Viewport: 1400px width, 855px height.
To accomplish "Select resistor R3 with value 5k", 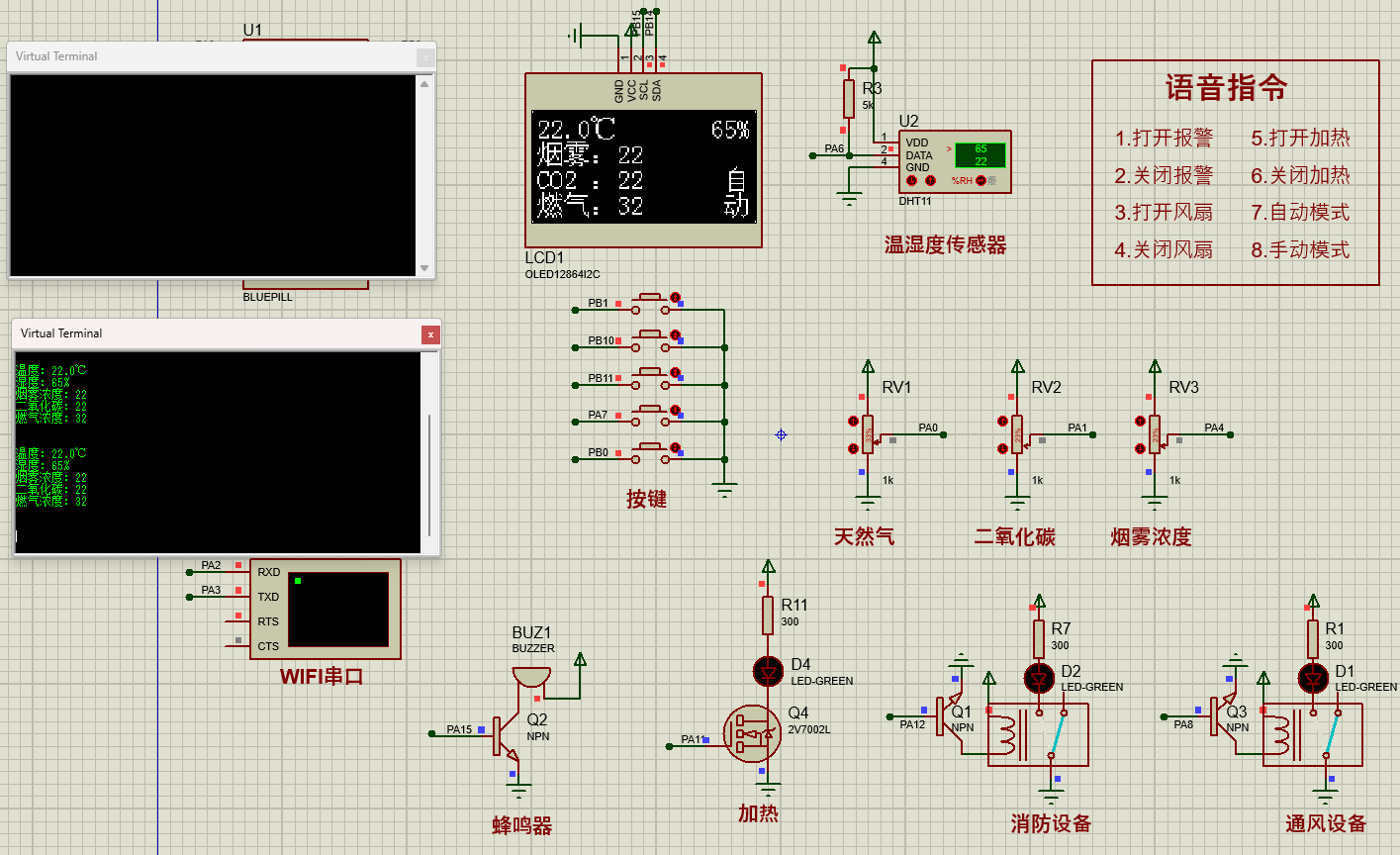I will 849,99.
